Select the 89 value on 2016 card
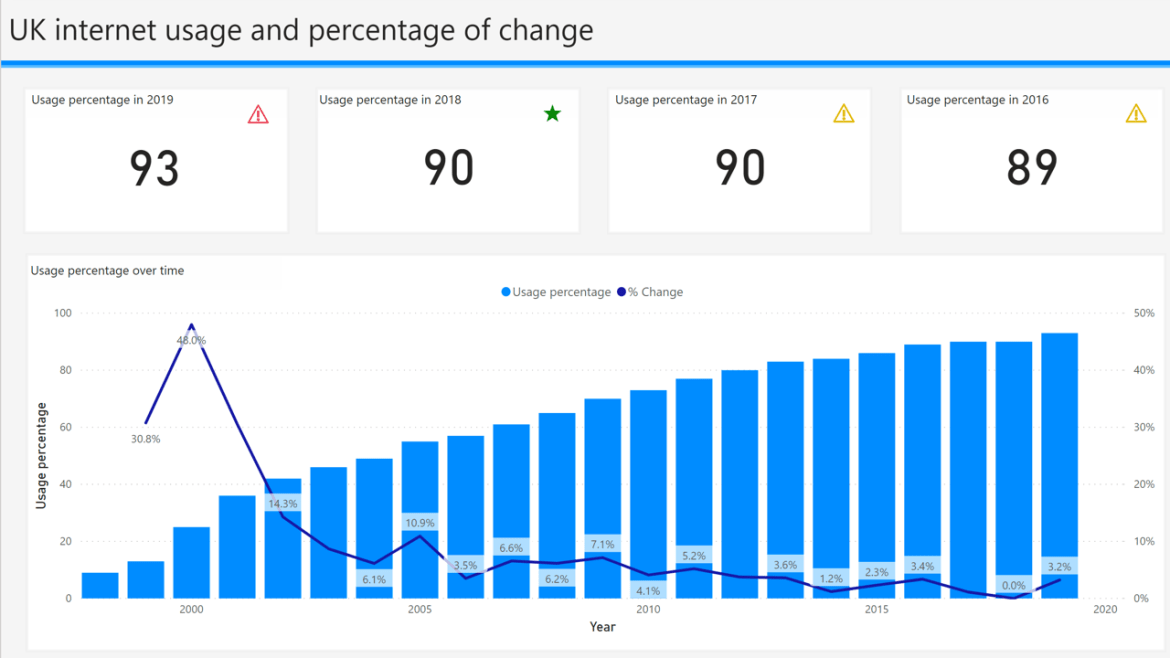Viewport: 1170px width, 658px height. pyautogui.click(x=1032, y=167)
